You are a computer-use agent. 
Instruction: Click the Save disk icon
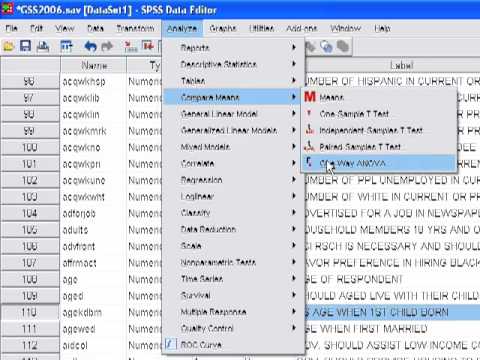(26, 46)
